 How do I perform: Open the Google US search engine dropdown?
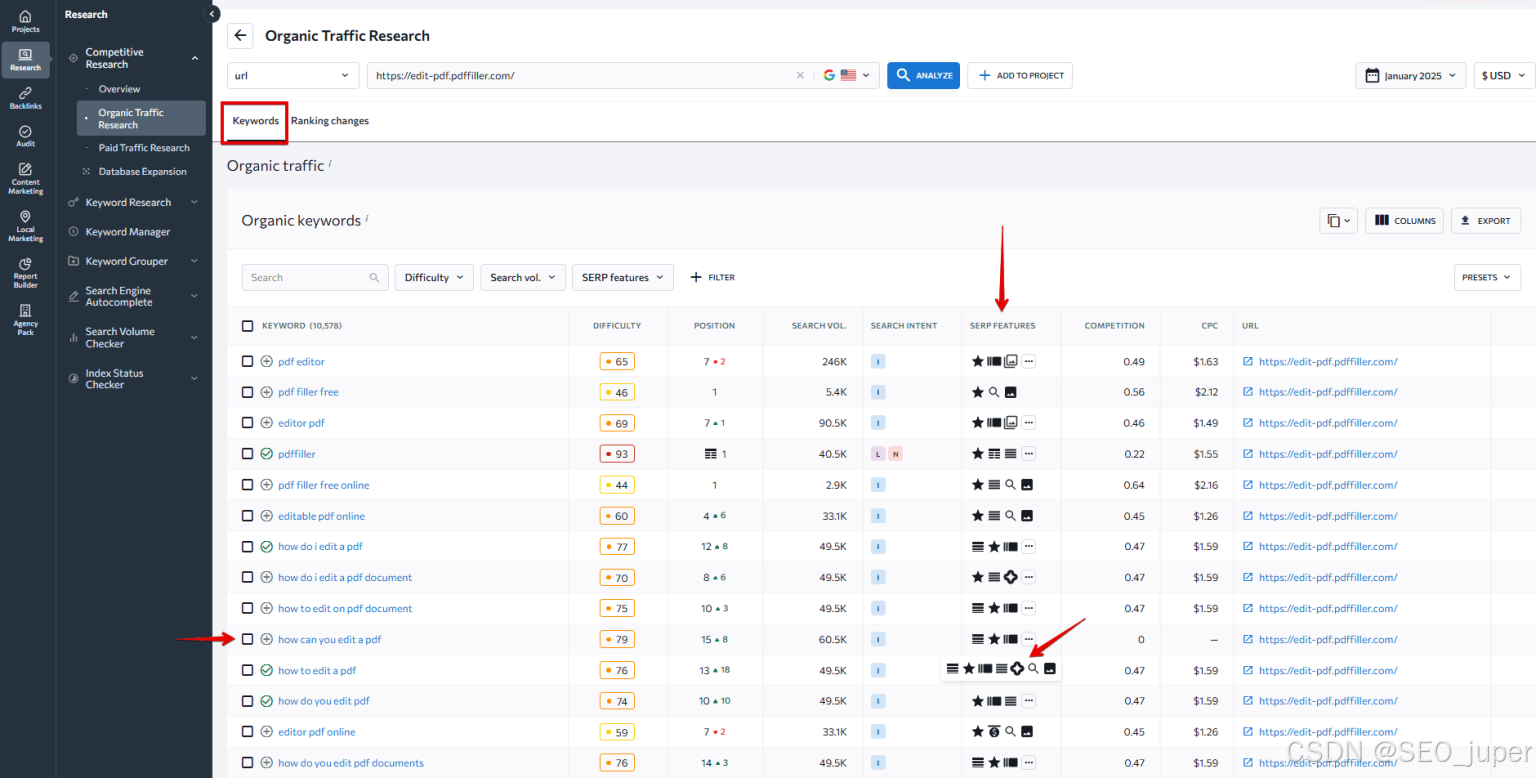click(x=846, y=75)
